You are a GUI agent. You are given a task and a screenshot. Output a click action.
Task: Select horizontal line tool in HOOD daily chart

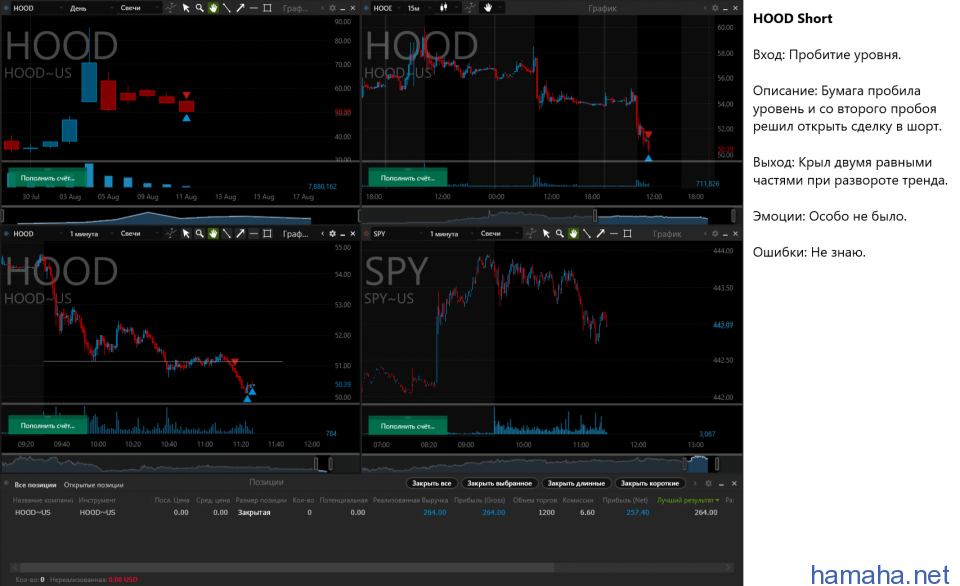[253, 8]
